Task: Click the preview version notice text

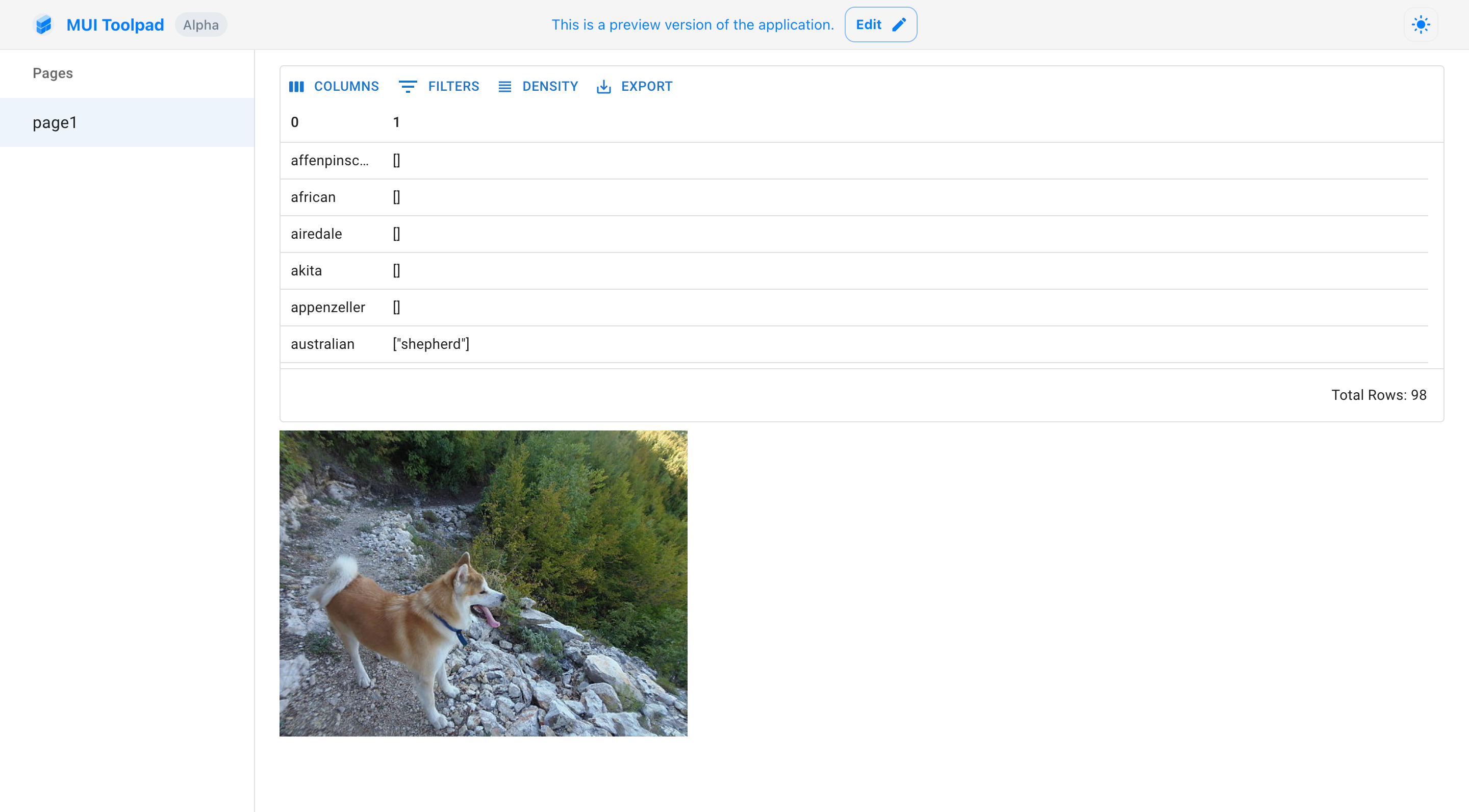Action: (x=692, y=24)
